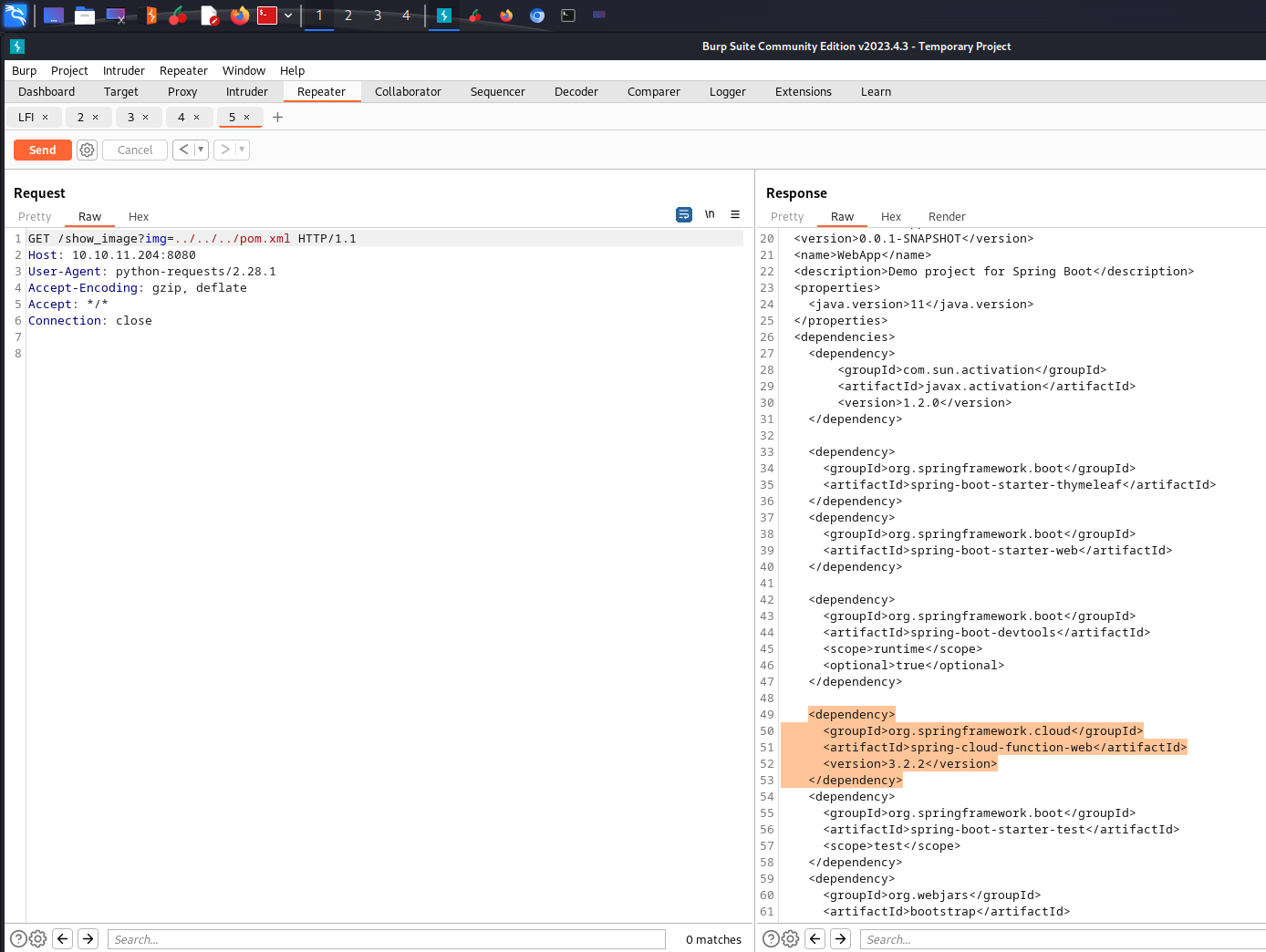Open the Sequencer tab
The height and width of the screenshot is (952, 1266).
[x=498, y=92]
